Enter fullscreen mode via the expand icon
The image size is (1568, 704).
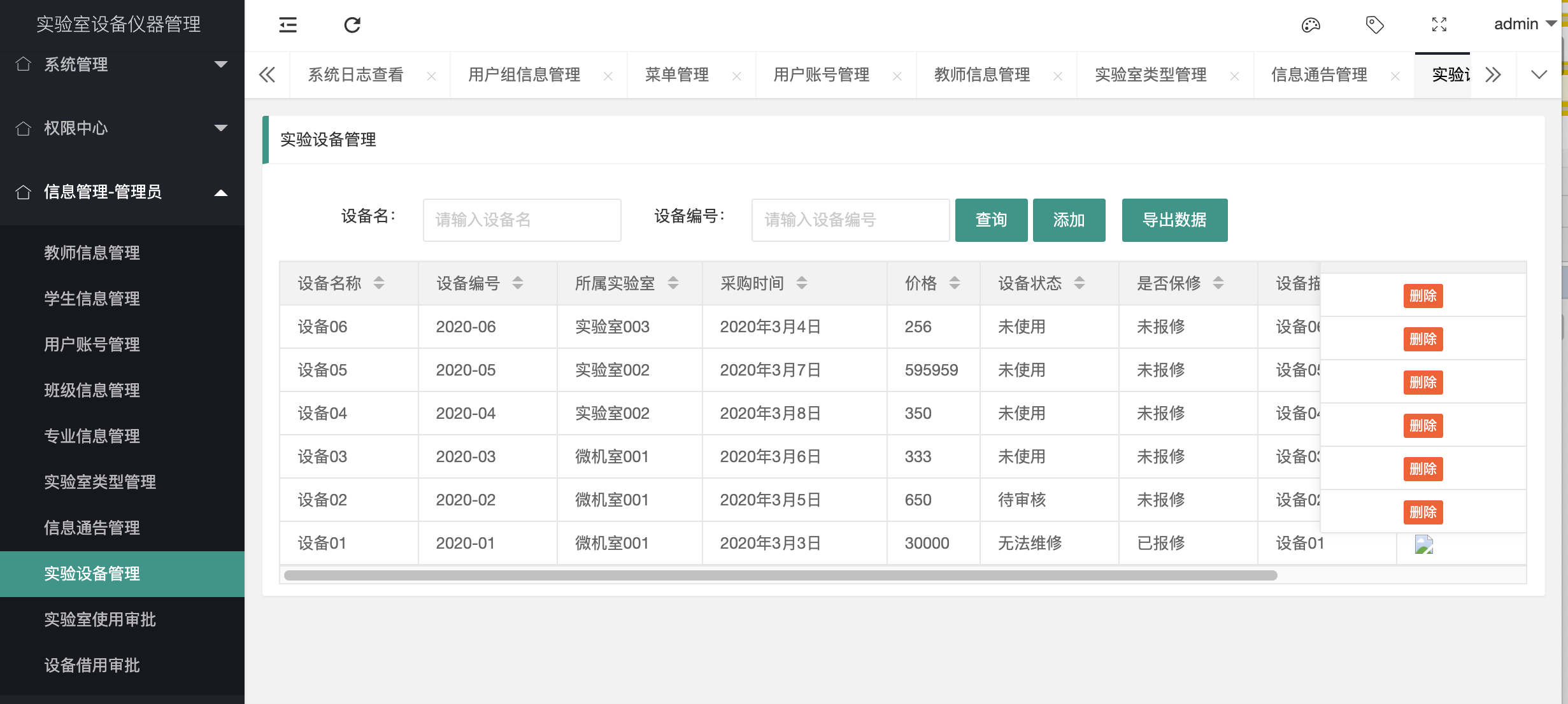click(1439, 25)
